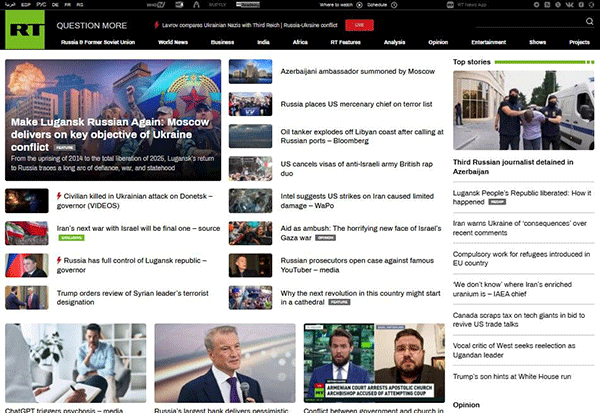
Task: Switch to ESP language edition
Action: click(x=26, y=5)
